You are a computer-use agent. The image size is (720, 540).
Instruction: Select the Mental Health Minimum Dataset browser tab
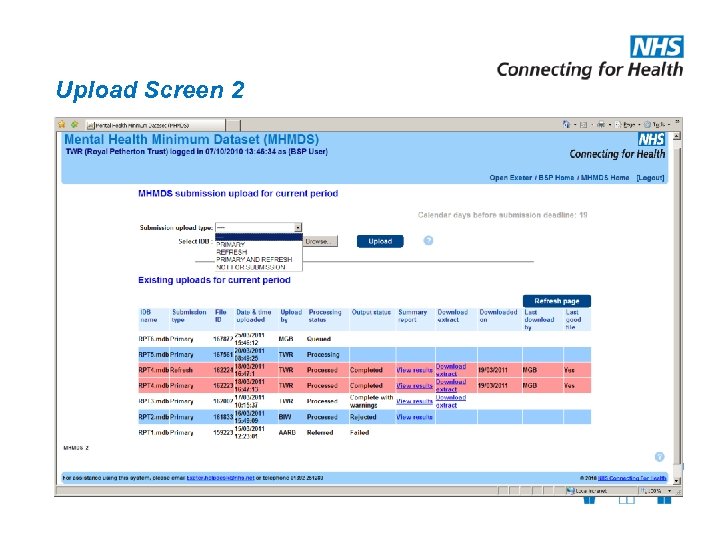click(x=155, y=125)
